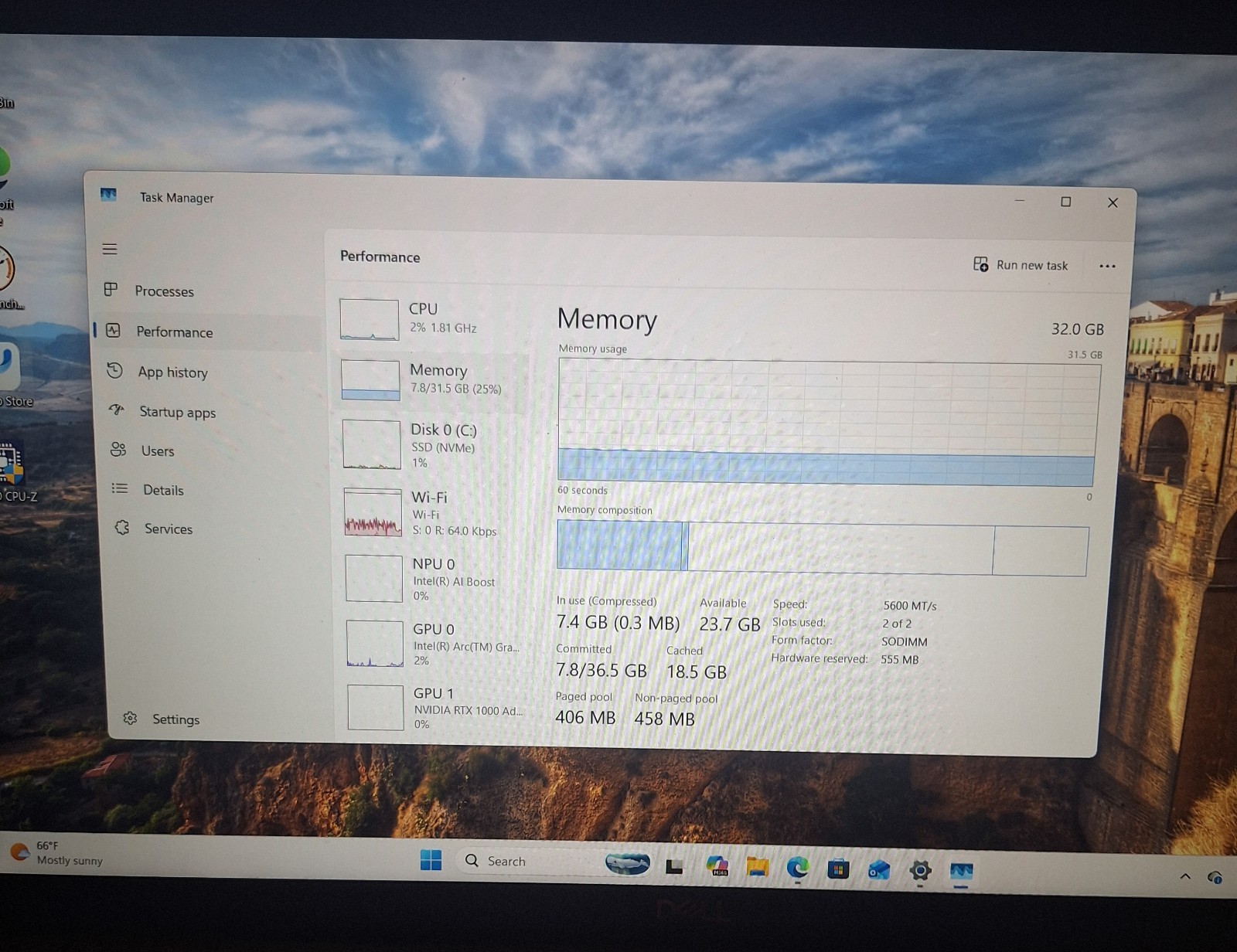Open the three-dot more options menu
The height and width of the screenshot is (952, 1237).
[1107, 266]
